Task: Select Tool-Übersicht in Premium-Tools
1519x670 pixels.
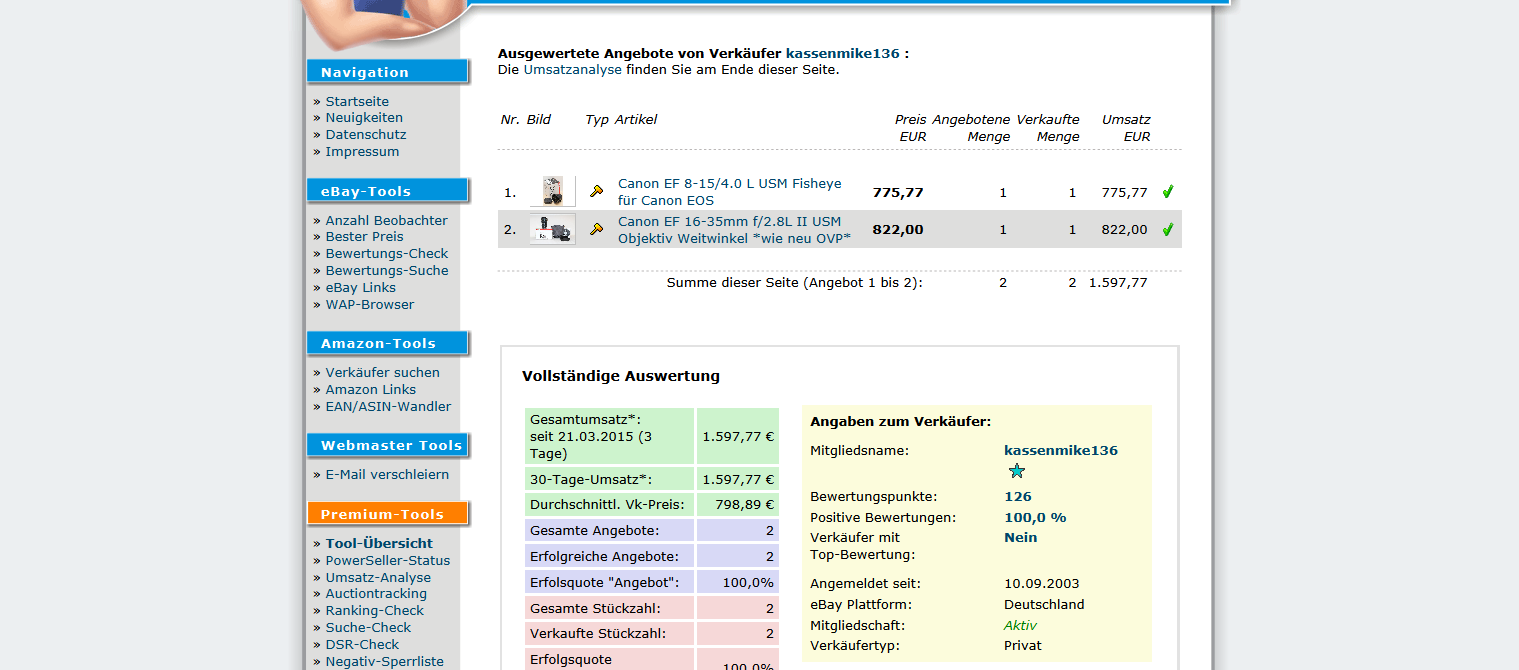Action: [x=379, y=544]
